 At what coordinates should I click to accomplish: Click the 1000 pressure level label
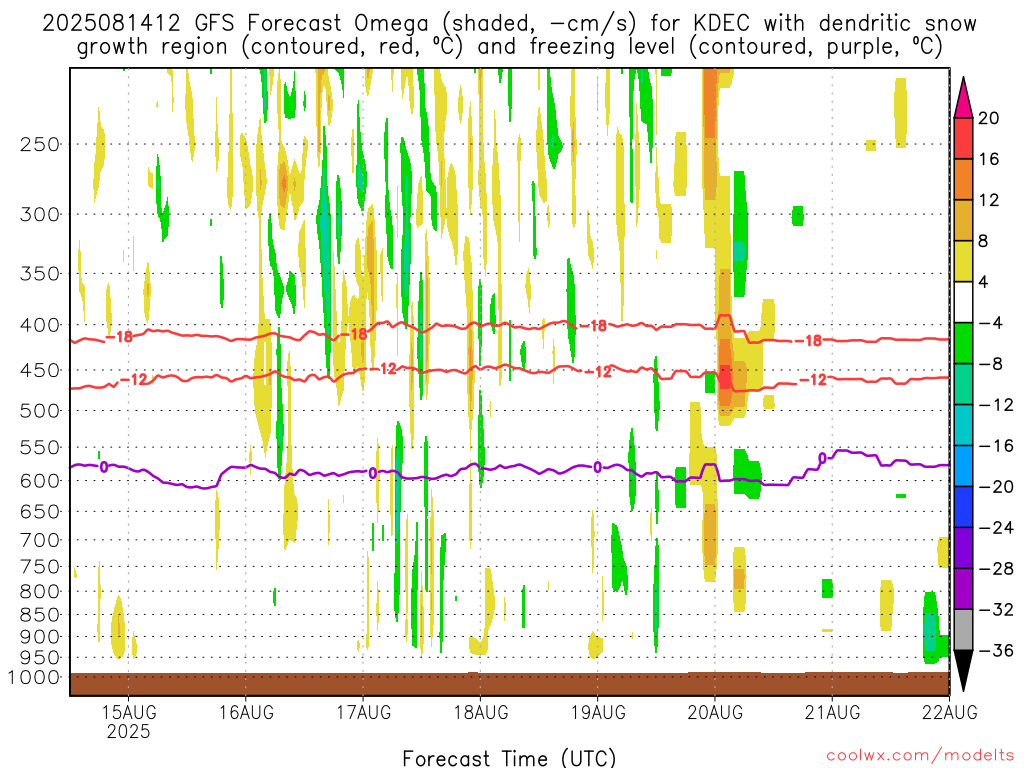pyautogui.click(x=34, y=677)
